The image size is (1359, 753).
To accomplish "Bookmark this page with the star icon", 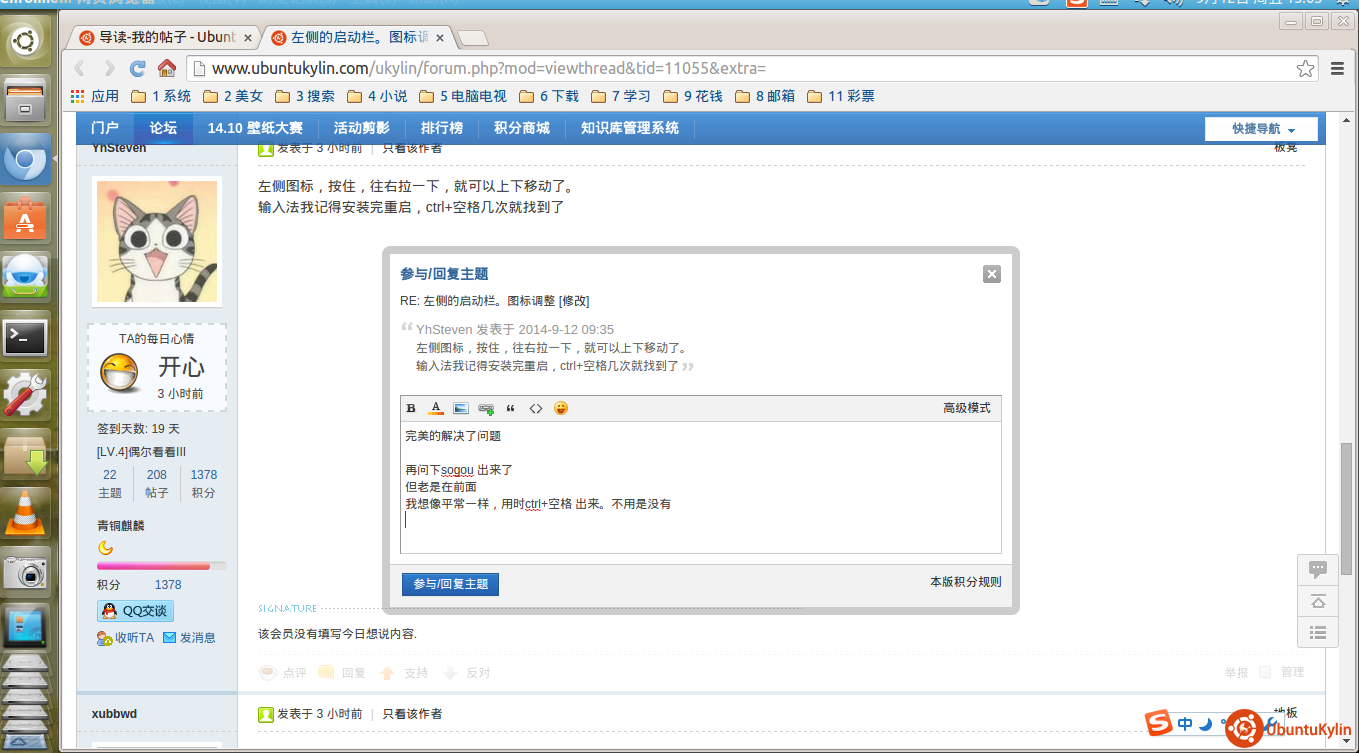I will [1305, 69].
